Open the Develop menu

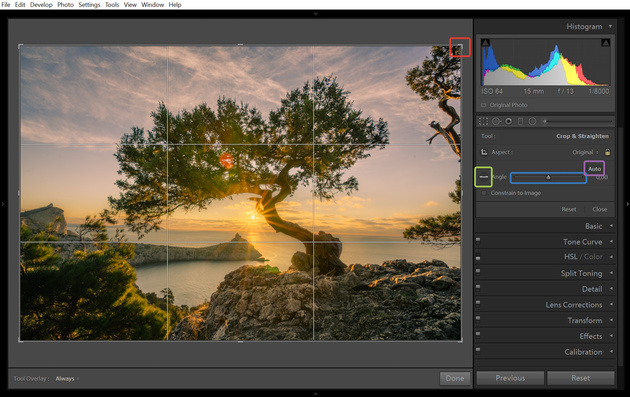click(41, 5)
